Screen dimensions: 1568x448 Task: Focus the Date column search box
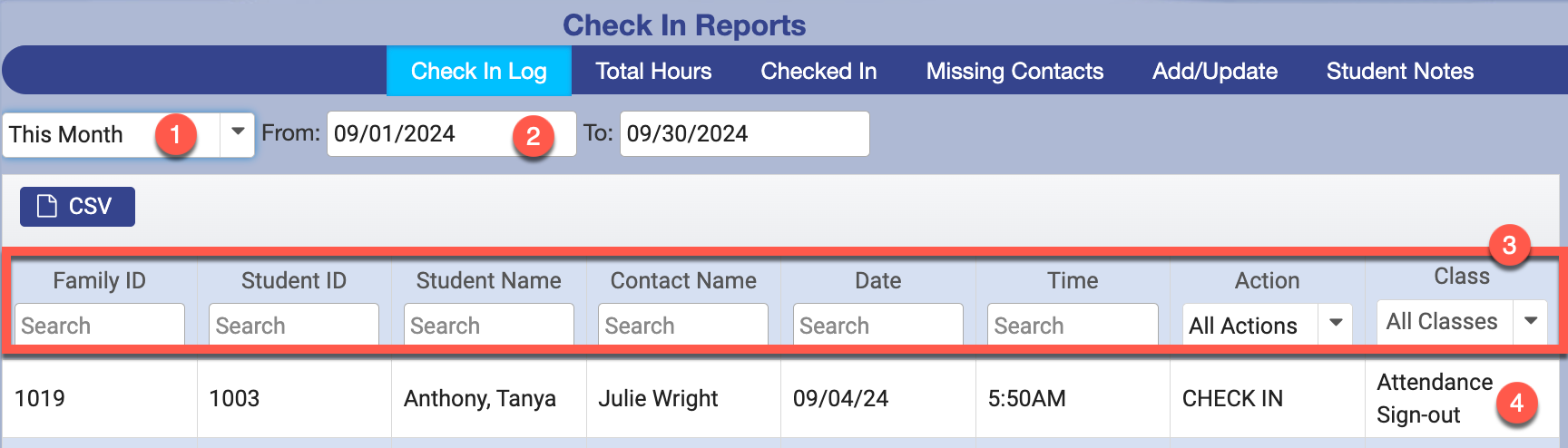click(877, 326)
